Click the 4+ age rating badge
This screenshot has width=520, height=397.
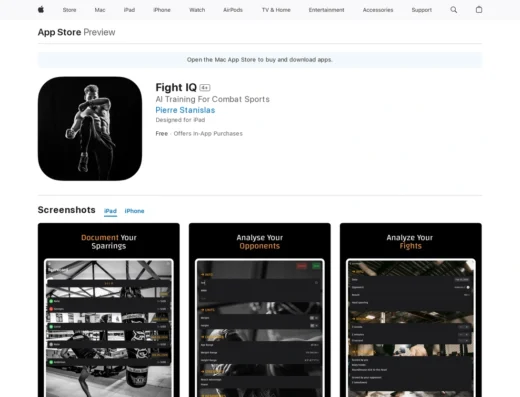[x=205, y=88]
